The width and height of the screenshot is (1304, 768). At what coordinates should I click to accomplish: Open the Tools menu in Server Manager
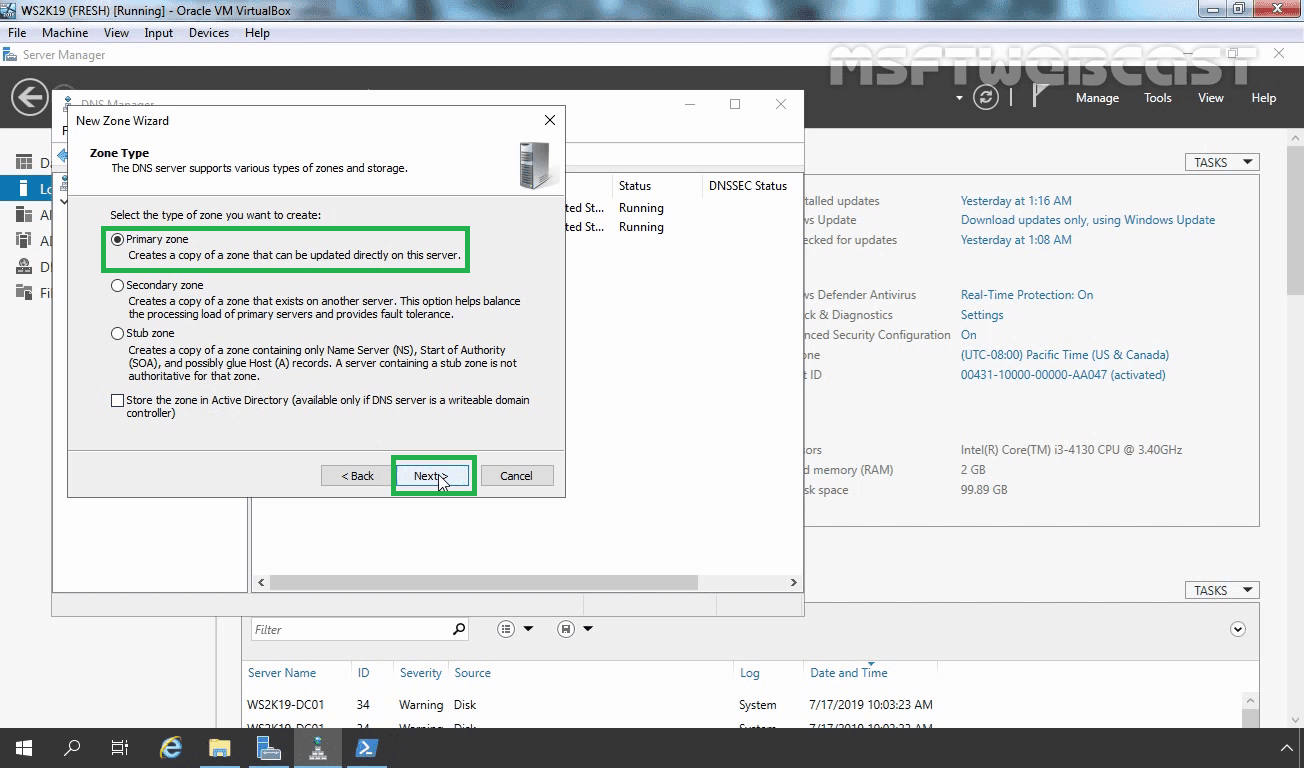(x=1158, y=98)
